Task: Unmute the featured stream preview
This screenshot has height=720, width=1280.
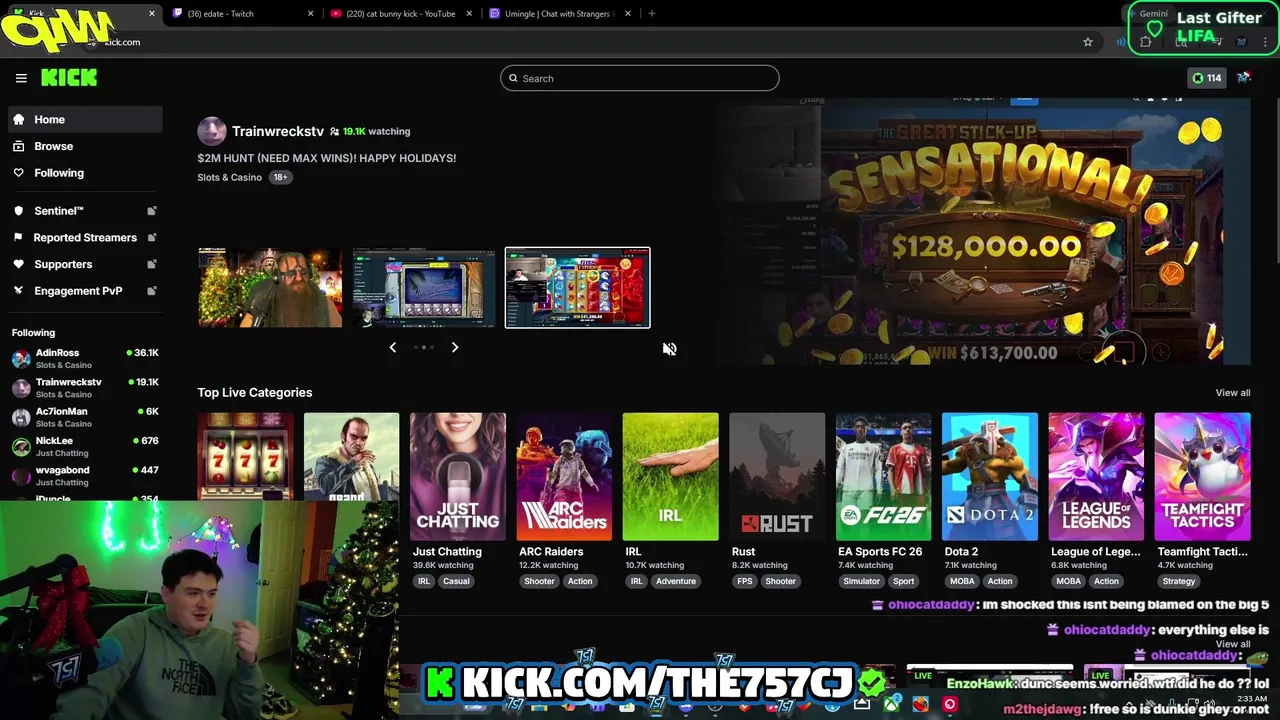Action: [669, 349]
